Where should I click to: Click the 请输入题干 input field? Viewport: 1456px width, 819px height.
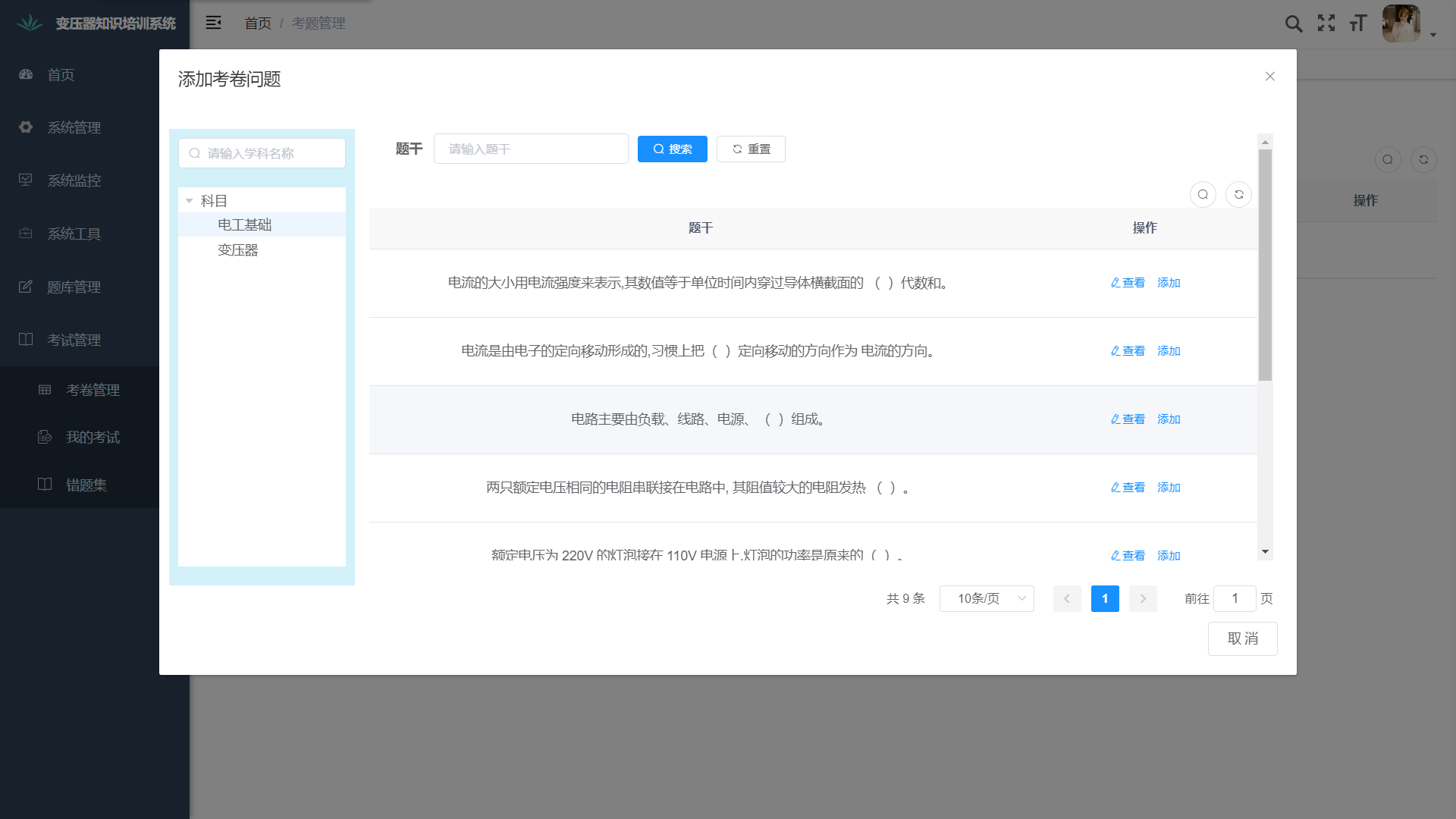tap(531, 149)
